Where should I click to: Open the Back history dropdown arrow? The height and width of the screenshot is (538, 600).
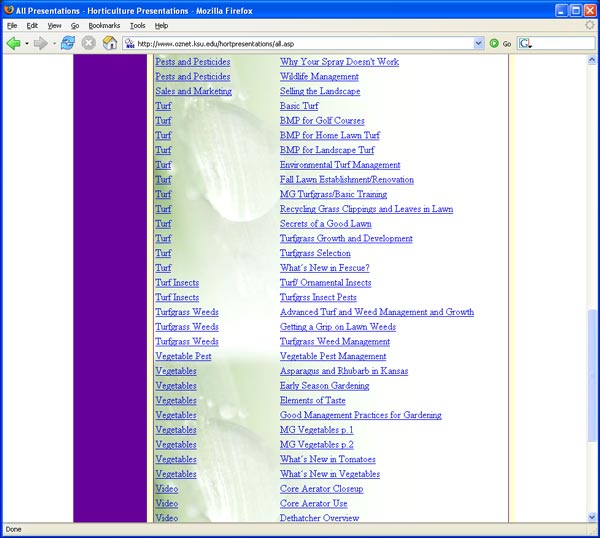click(x=27, y=44)
